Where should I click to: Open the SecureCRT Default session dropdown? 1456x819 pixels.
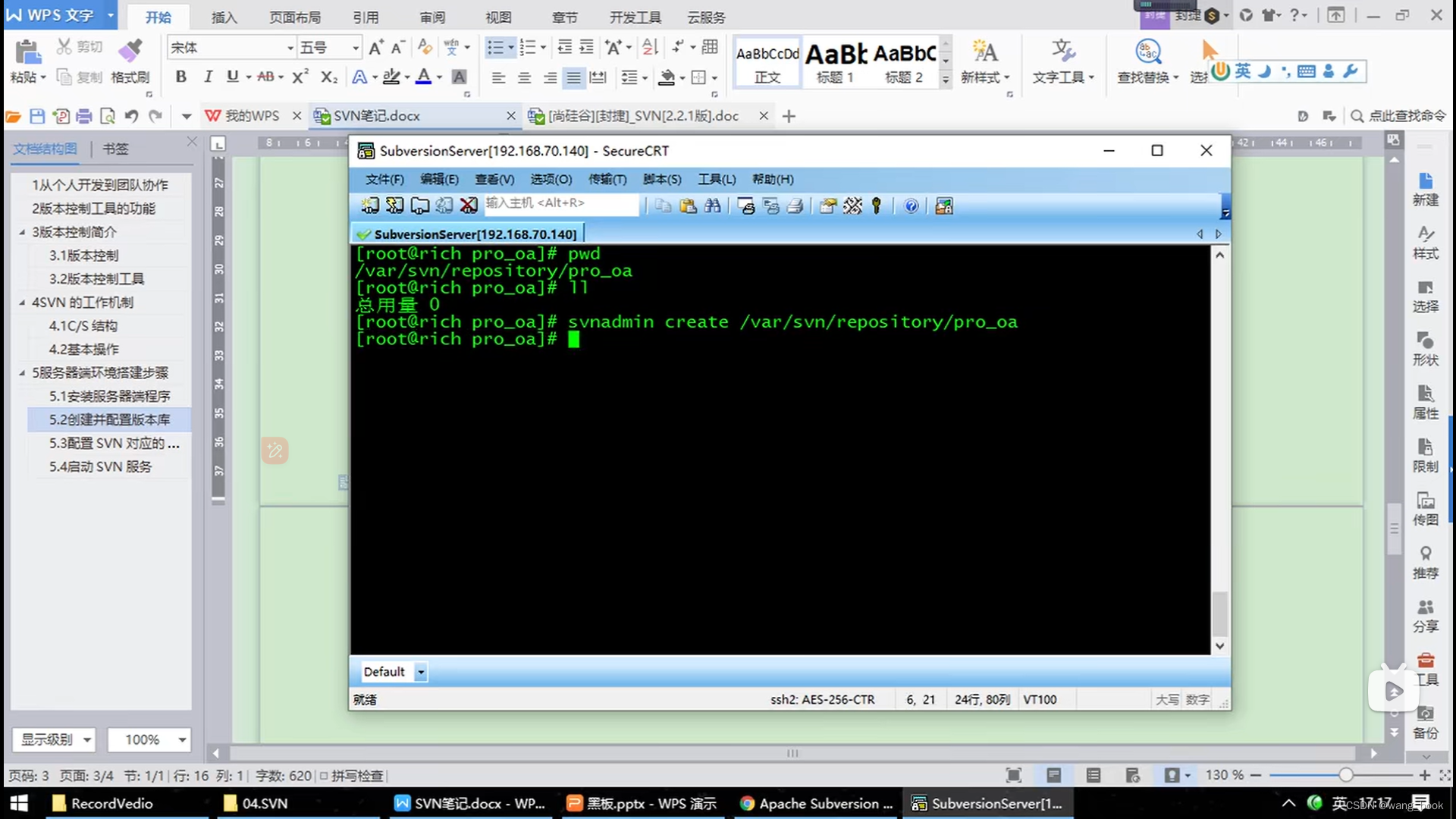(x=421, y=672)
